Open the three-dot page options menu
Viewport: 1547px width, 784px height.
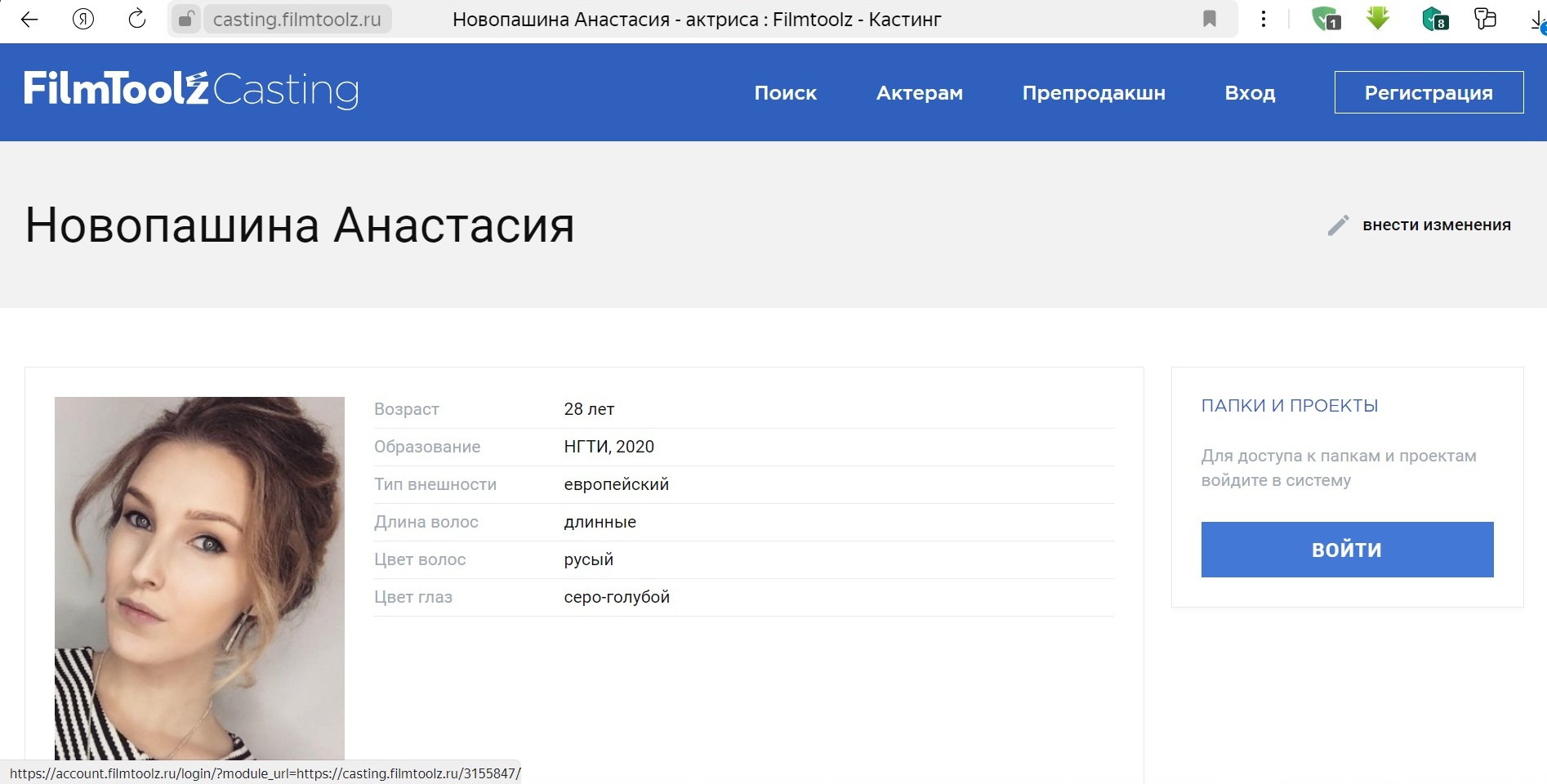pos(1264,20)
